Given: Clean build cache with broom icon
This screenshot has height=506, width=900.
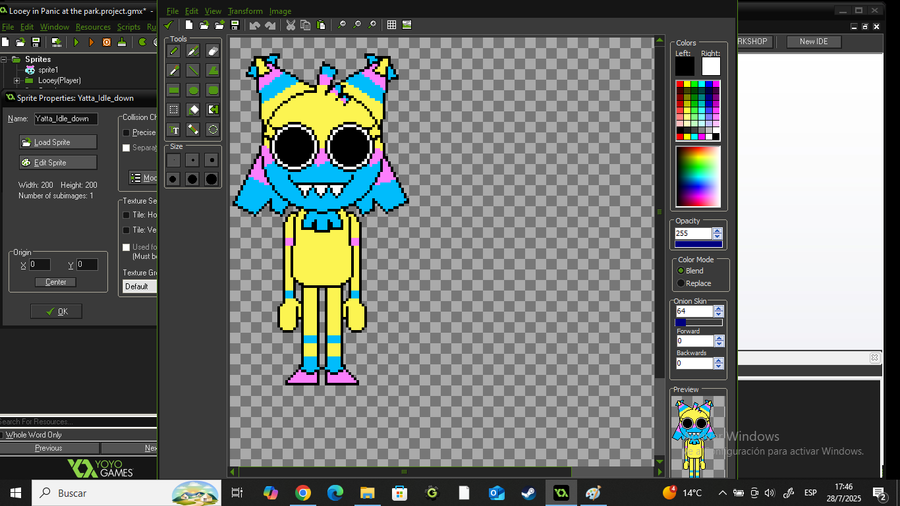Looking at the screenshot, I should (x=122, y=42).
